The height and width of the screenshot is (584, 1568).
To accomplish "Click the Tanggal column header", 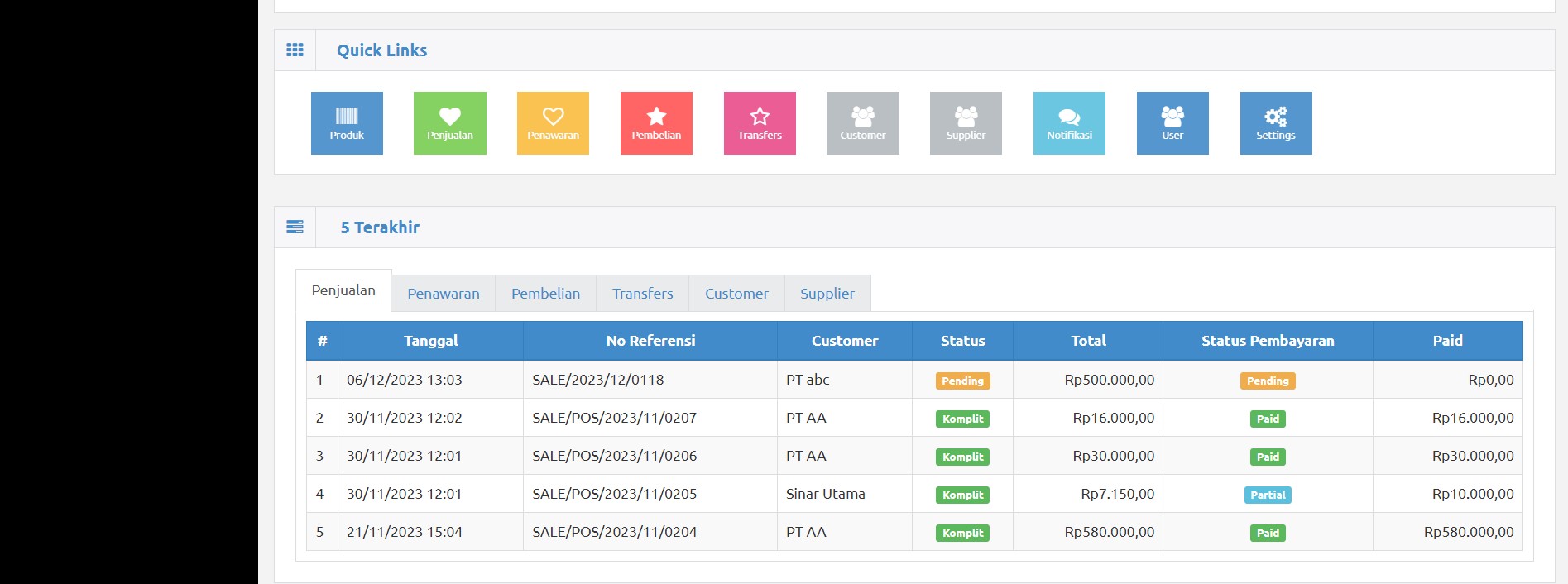I will (x=430, y=341).
